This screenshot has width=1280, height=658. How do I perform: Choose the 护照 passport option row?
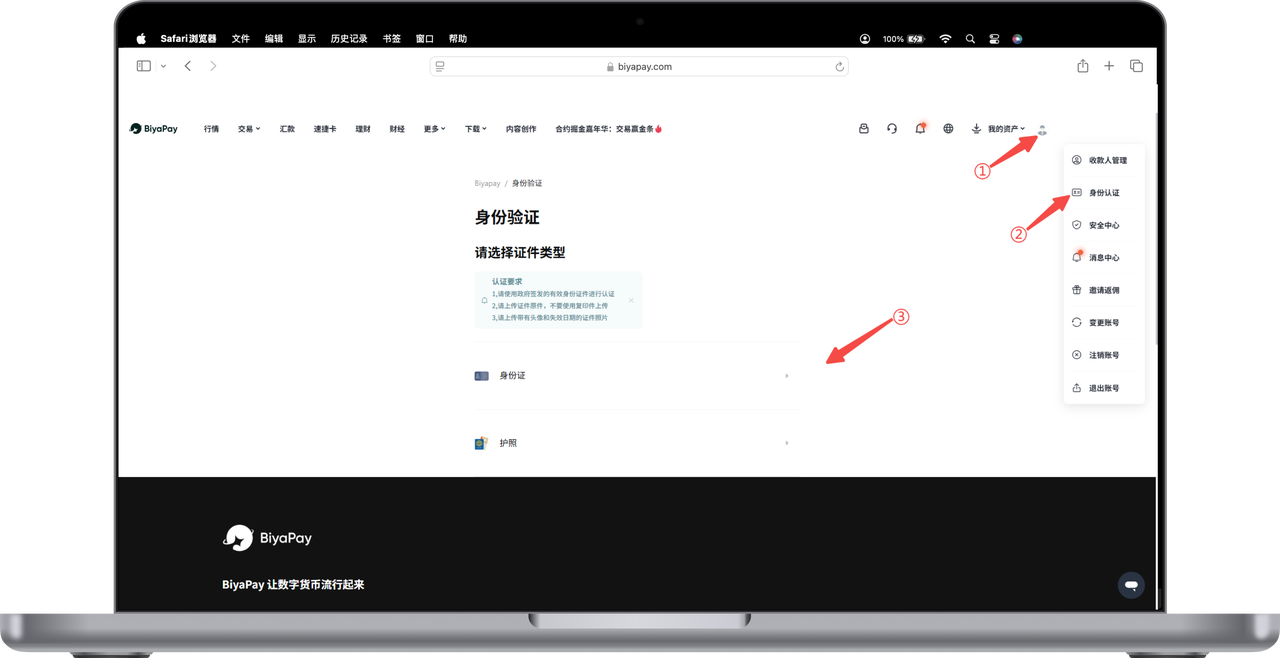pos(632,443)
